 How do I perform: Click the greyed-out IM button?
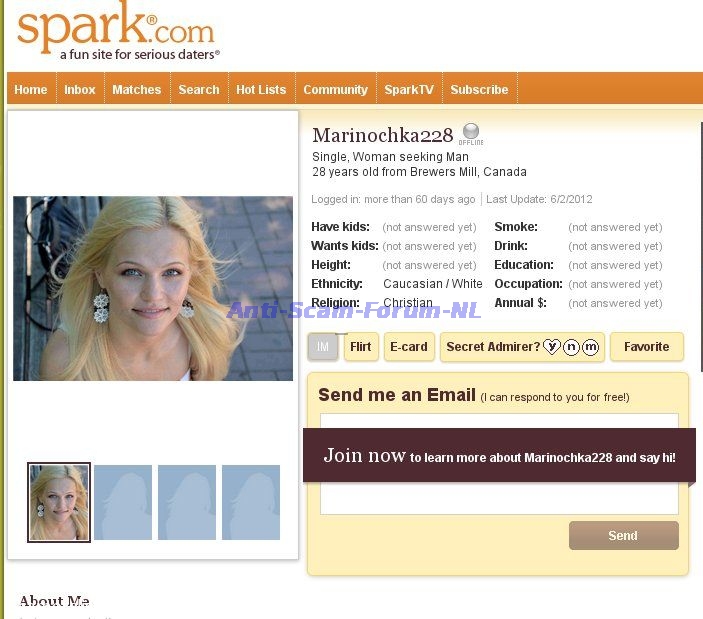[x=323, y=346]
